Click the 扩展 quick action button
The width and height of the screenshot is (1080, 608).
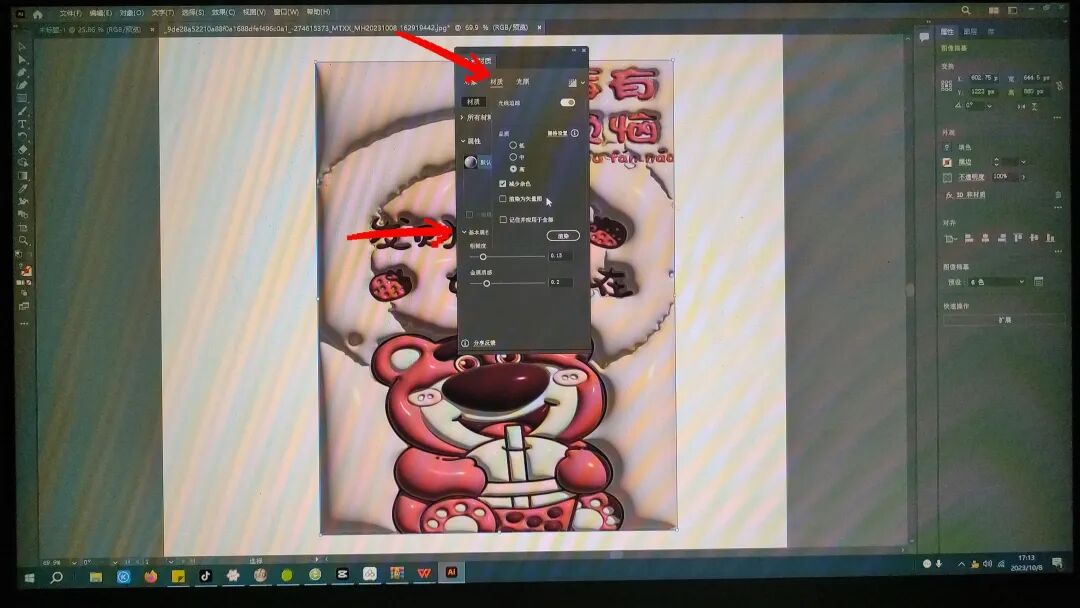[x=1005, y=320]
